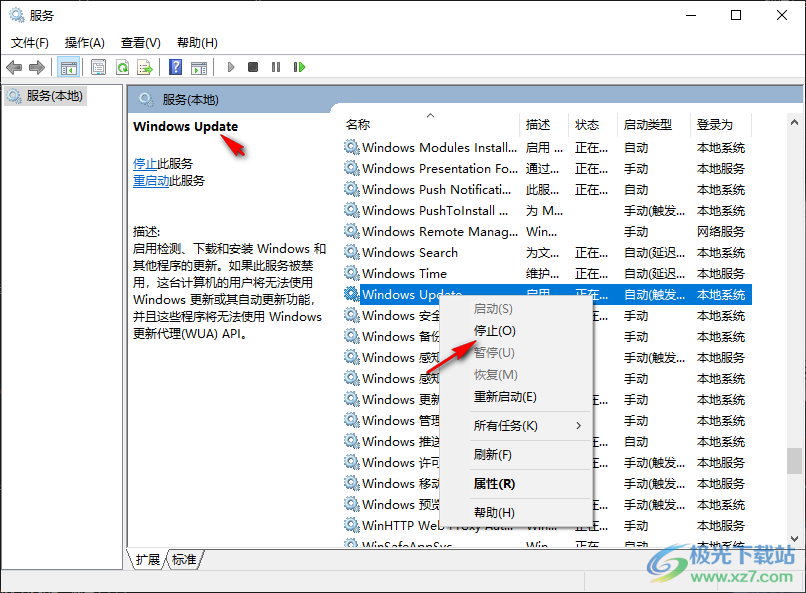Viewport: 806px width, 593px height.
Task: Click the scrollbar down arrow
Action: click(x=794, y=539)
